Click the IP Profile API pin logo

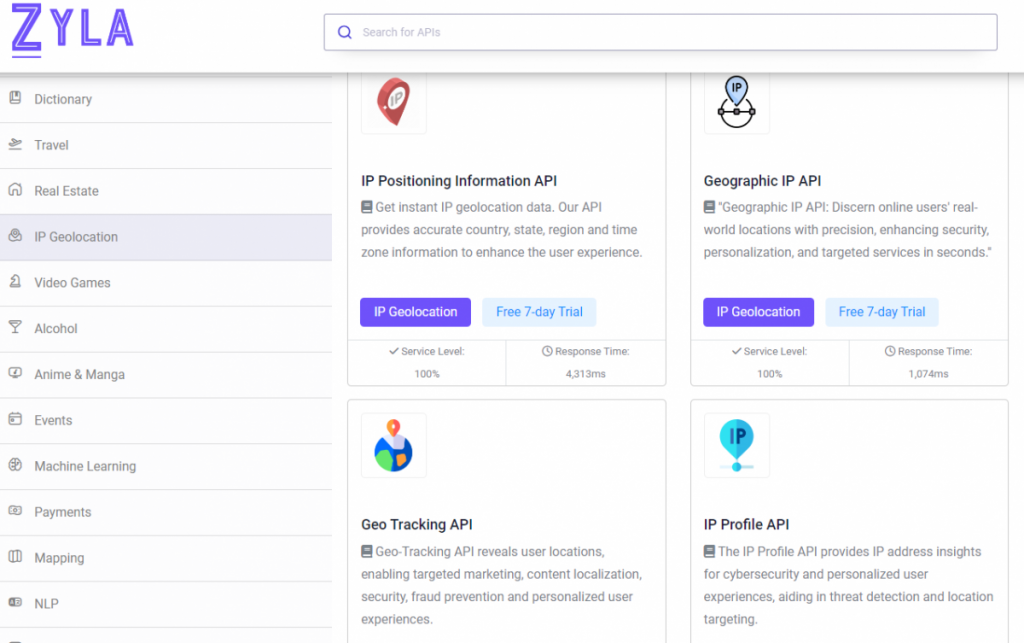pos(737,445)
